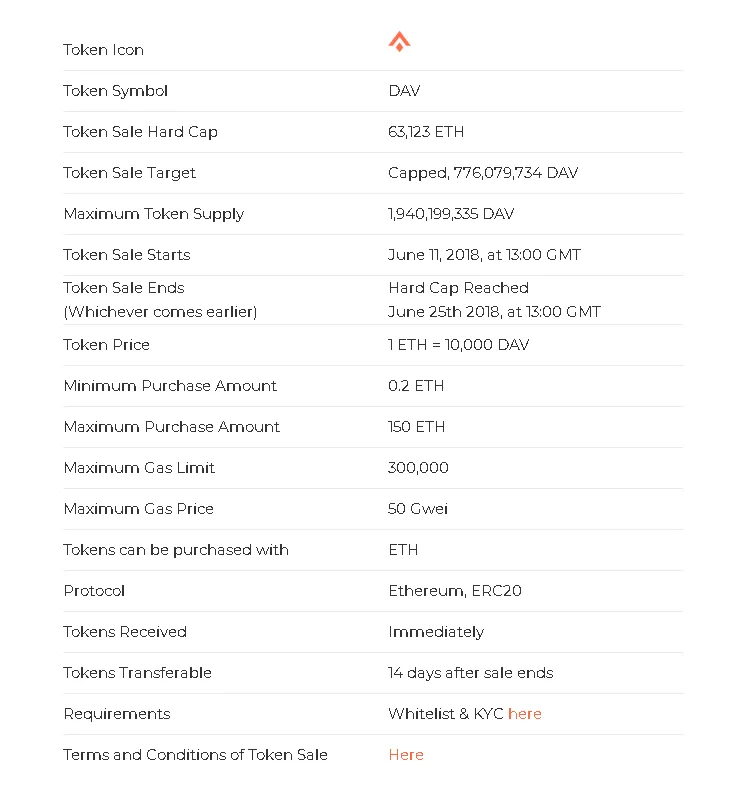Click the Hard Cap Reached text
The width and height of the screenshot is (744, 802).
click(x=459, y=288)
